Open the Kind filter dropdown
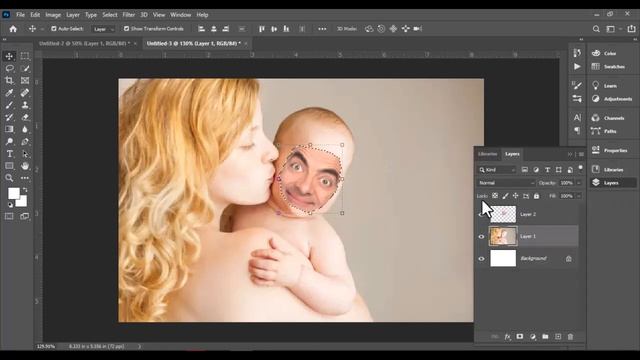 [x=497, y=170]
